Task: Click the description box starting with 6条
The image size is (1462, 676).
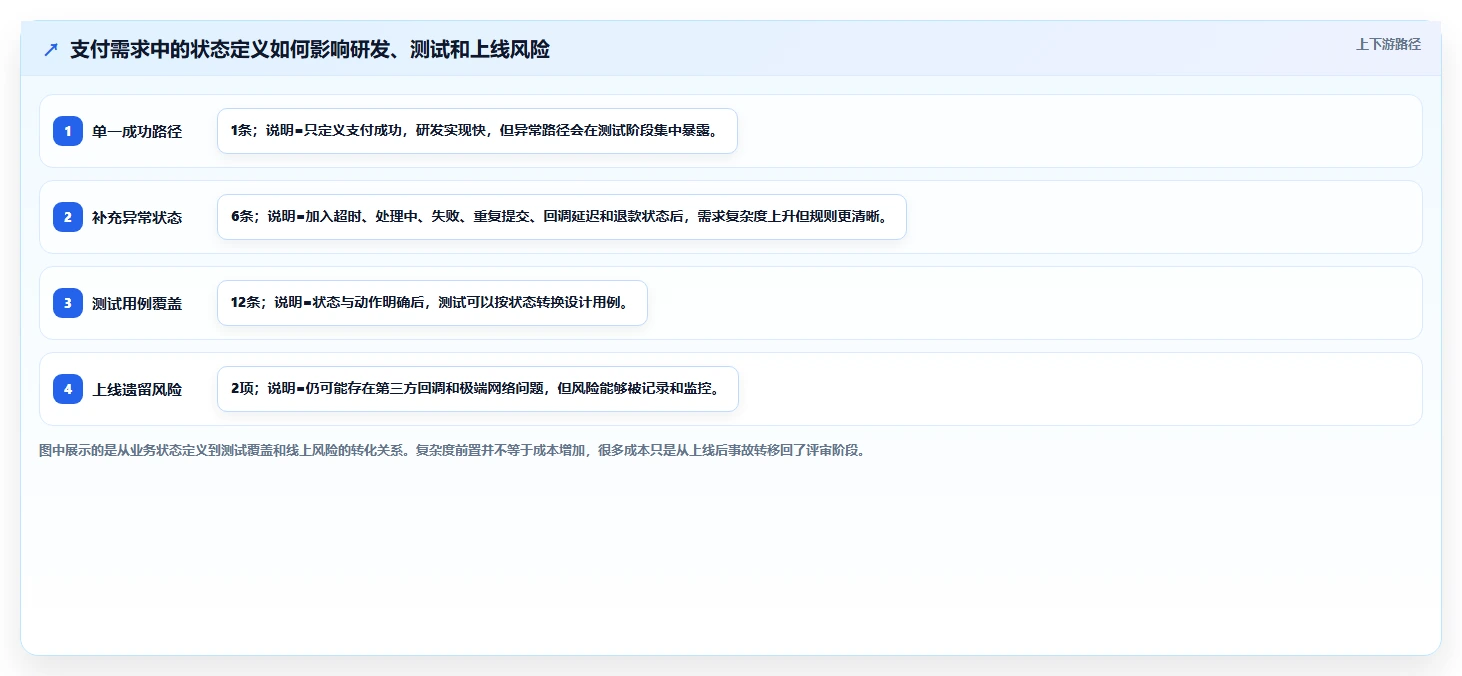Action: point(562,217)
